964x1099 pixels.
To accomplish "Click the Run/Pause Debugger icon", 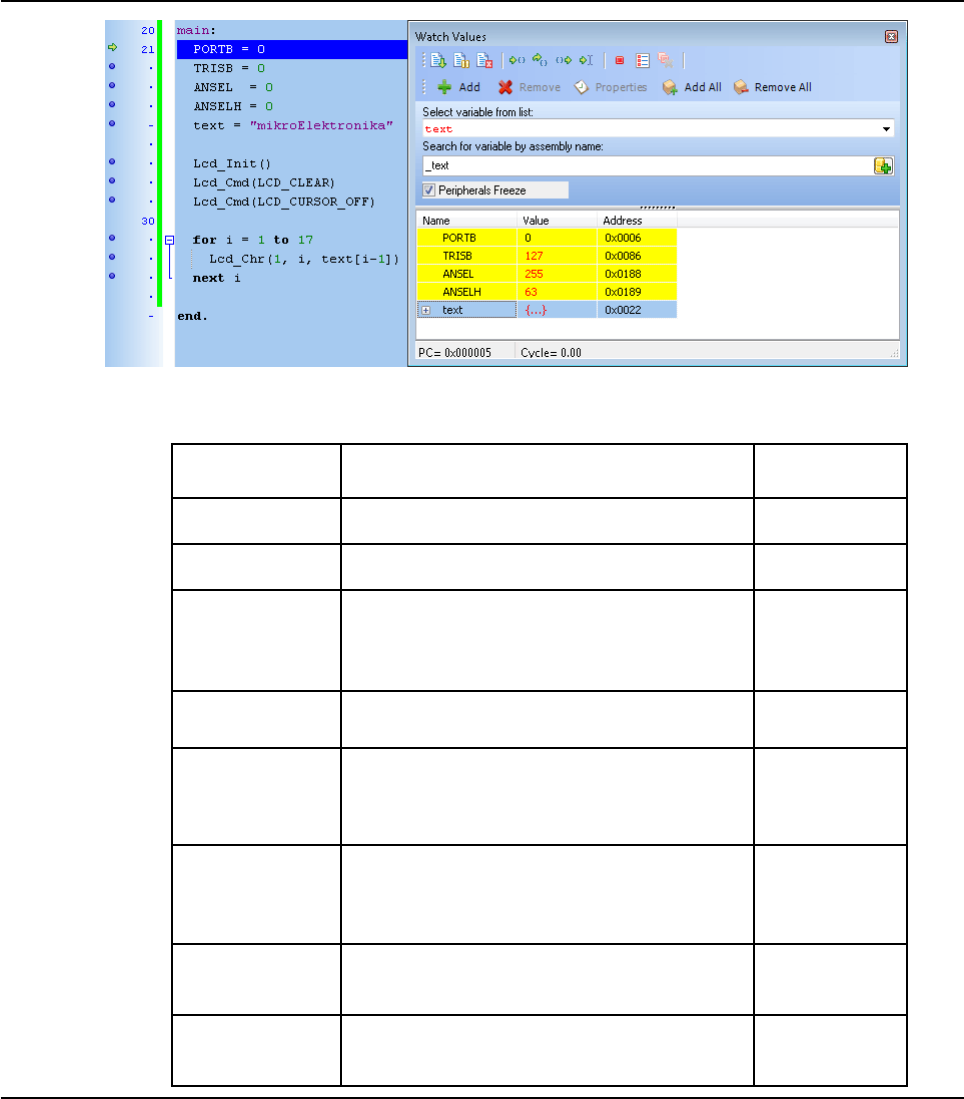I will click(461, 60).
